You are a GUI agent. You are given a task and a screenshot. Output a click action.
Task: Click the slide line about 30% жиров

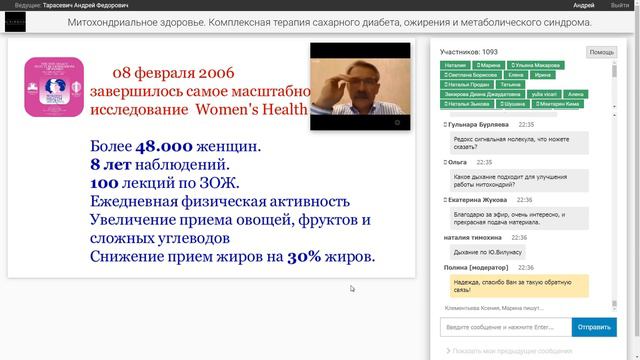pyautogui.click(x=233, y=257)
